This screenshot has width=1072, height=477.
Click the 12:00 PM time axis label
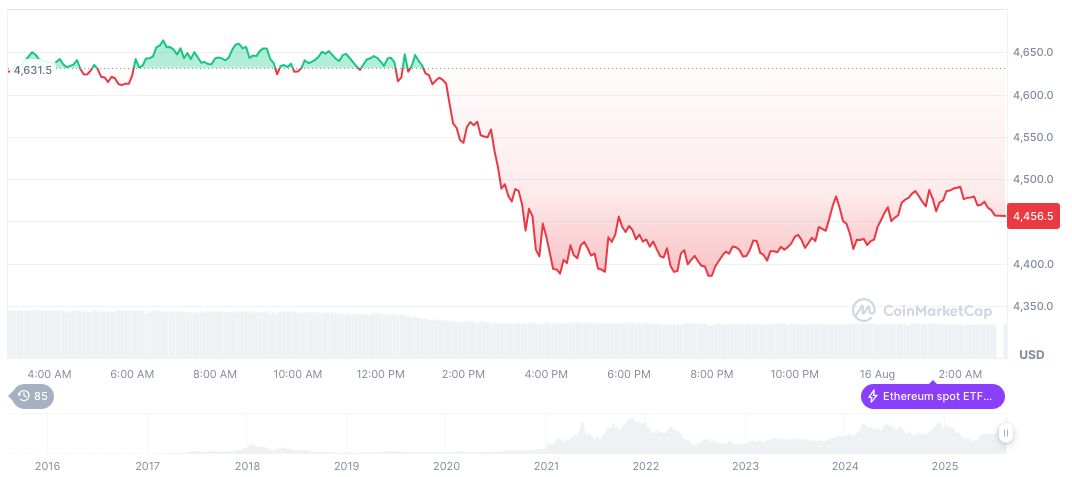pyautogui.click(x=380, y=374)
